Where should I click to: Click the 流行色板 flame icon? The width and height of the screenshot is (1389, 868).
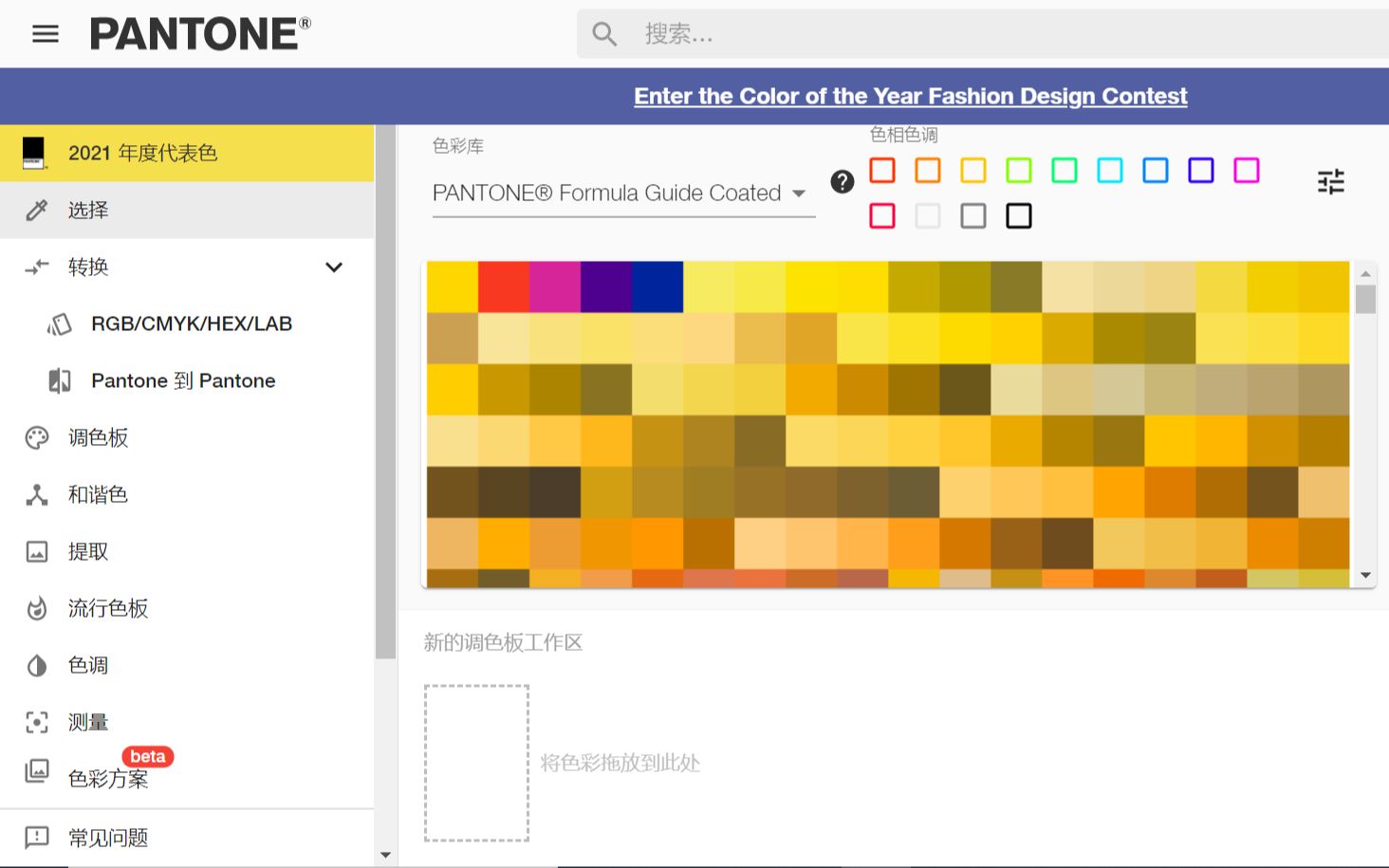point(36,608)
